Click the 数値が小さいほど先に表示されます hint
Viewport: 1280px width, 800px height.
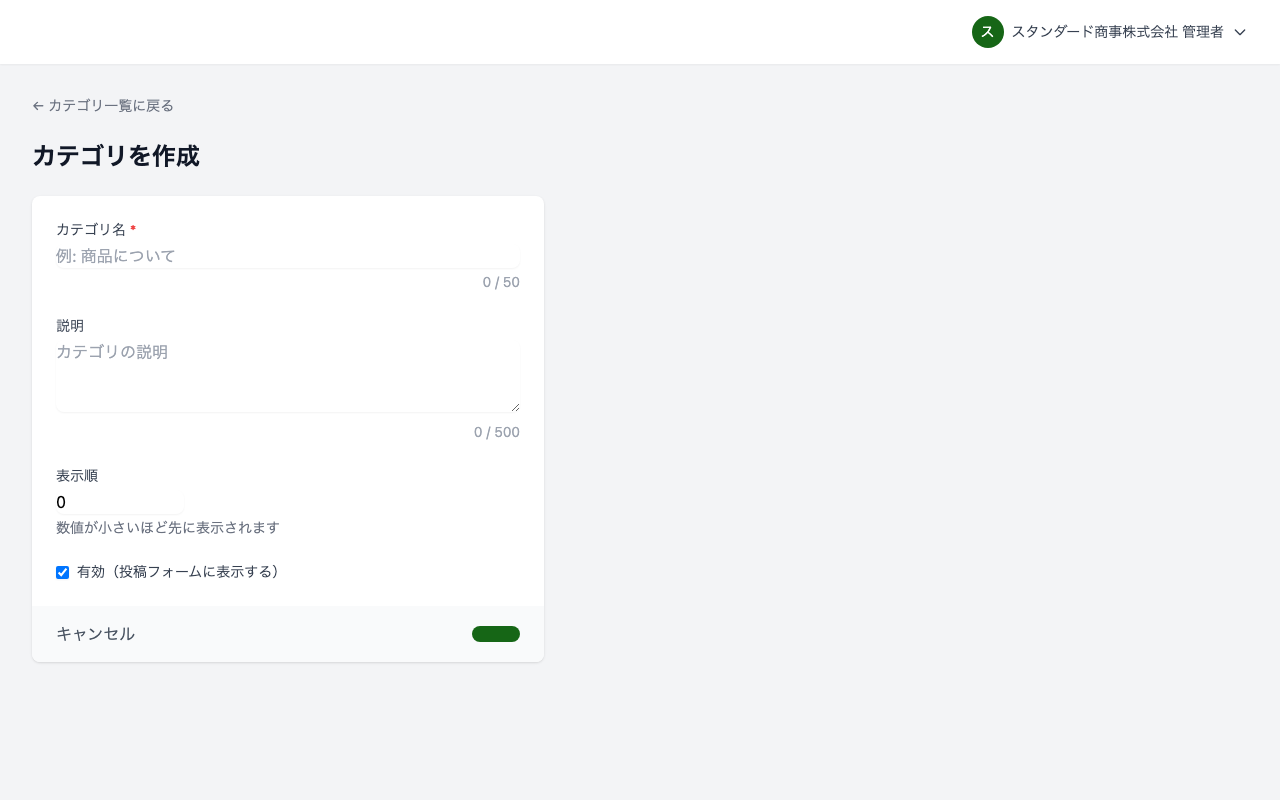point(168,528)
